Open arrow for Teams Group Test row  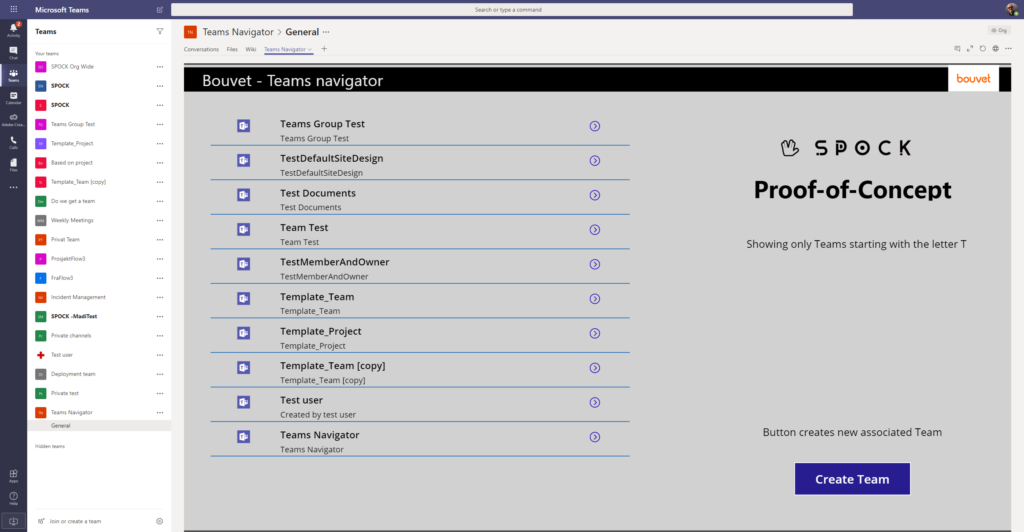[x=594, y=126]
